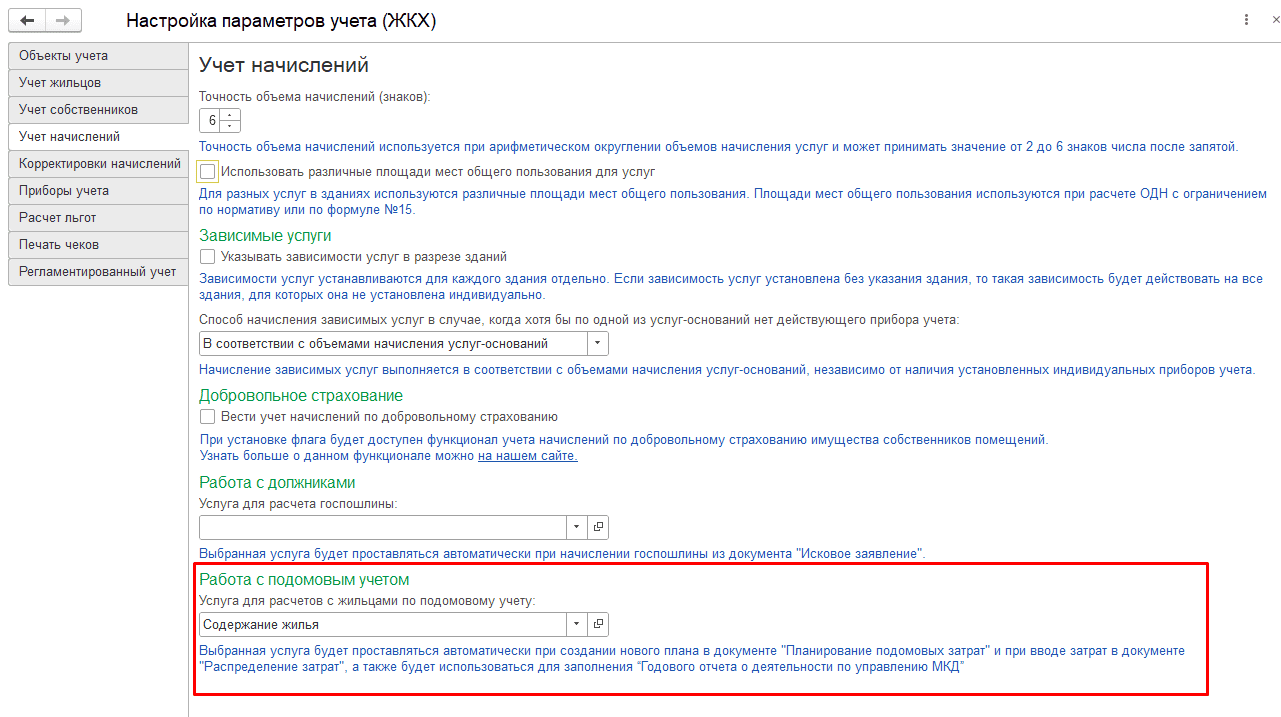Screen dimensions: 1281x717
Task: Go to Корректировки начислений section
Action: [x=98, y=164]
